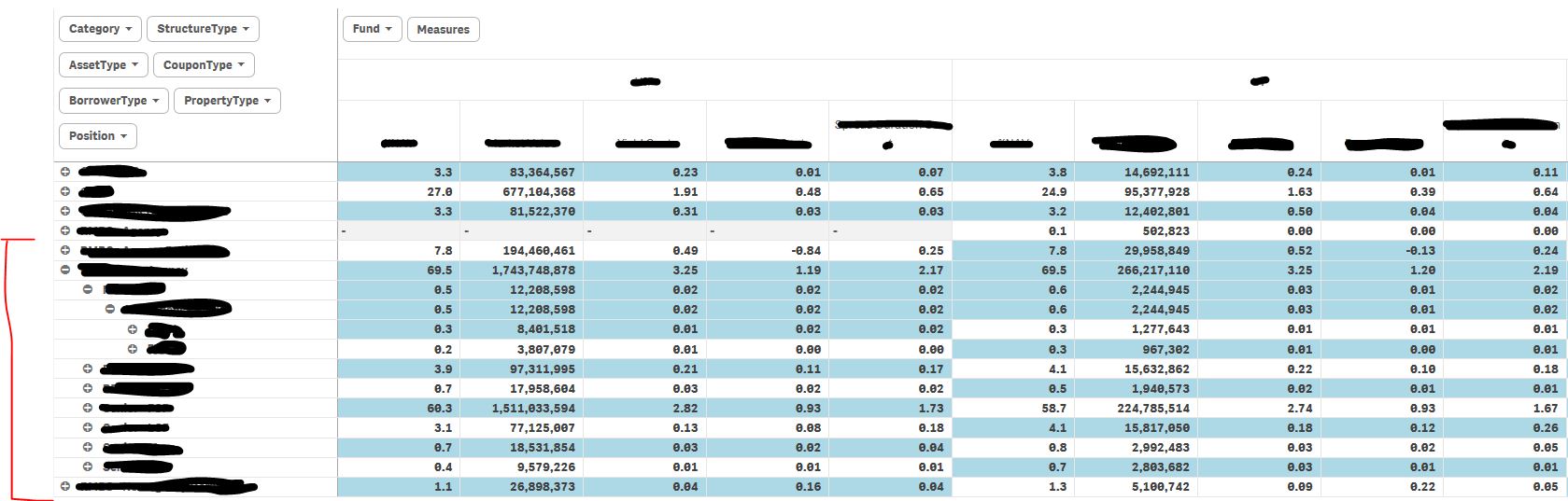This screenshot has height=501, width=1568.
Task: Click the Measures button
Action: (x=444, y=30)
